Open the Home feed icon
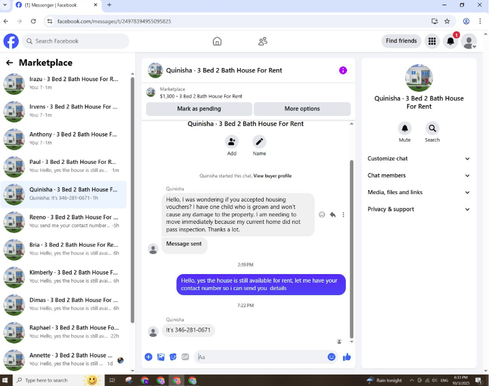 coord(217,41)
